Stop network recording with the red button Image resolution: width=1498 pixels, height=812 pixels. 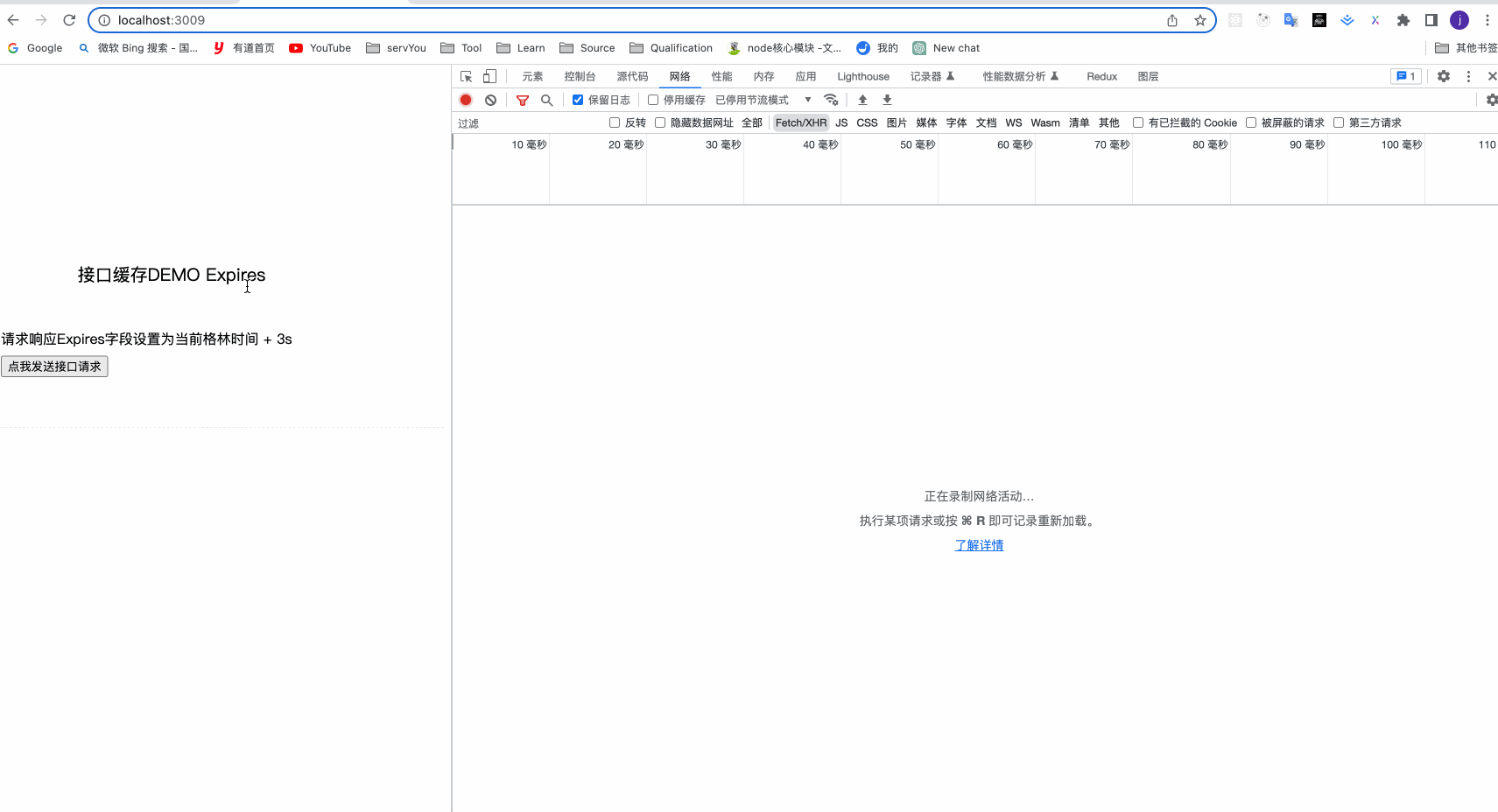coord(466,100)
